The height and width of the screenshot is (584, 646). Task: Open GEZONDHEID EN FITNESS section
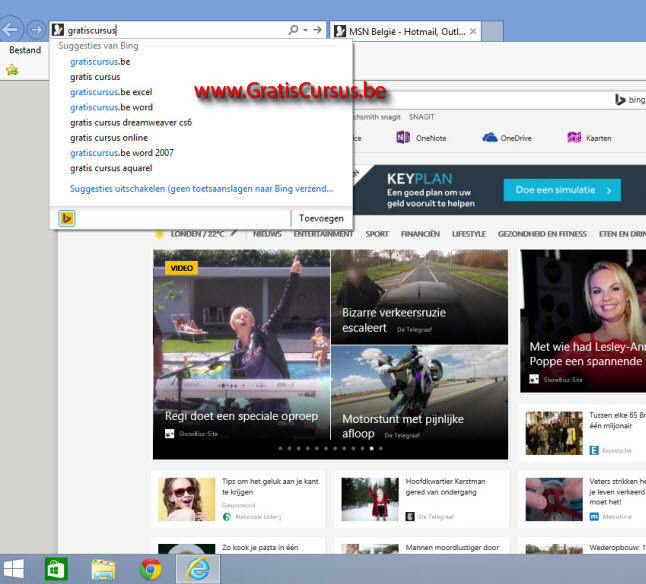click(542, 234)
